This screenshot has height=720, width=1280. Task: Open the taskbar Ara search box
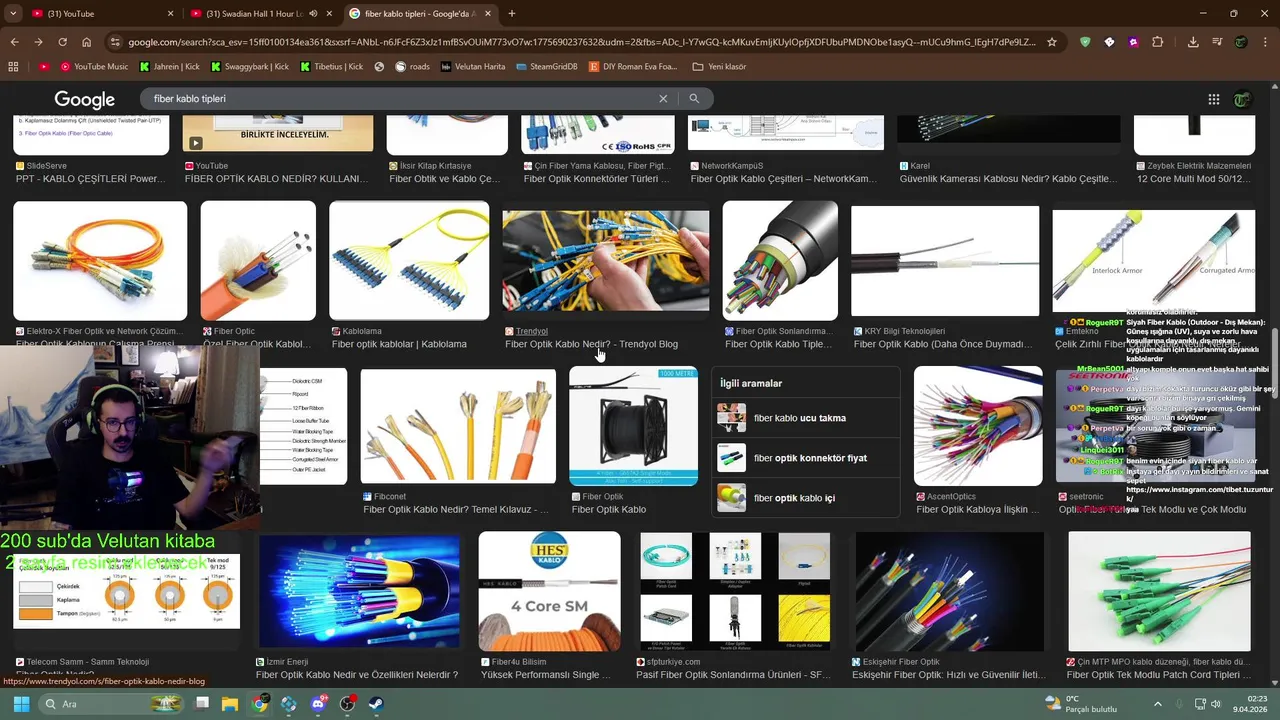coord(113,704)
